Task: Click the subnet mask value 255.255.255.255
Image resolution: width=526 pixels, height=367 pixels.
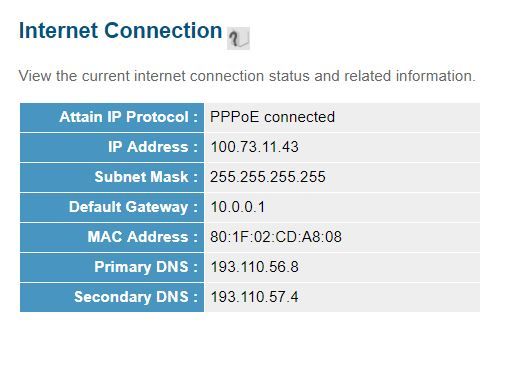Action: (x=268, y=177)
